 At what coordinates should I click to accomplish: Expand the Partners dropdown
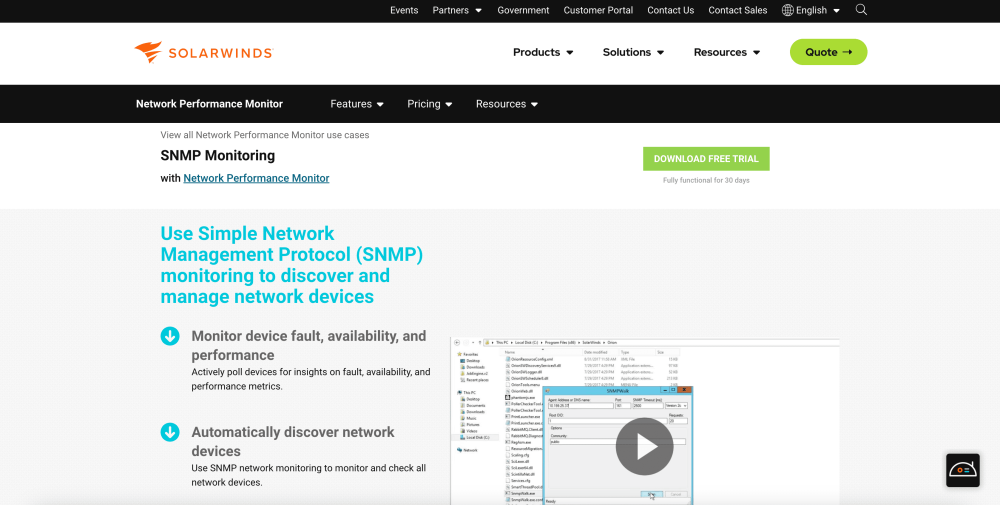[457, 10]
